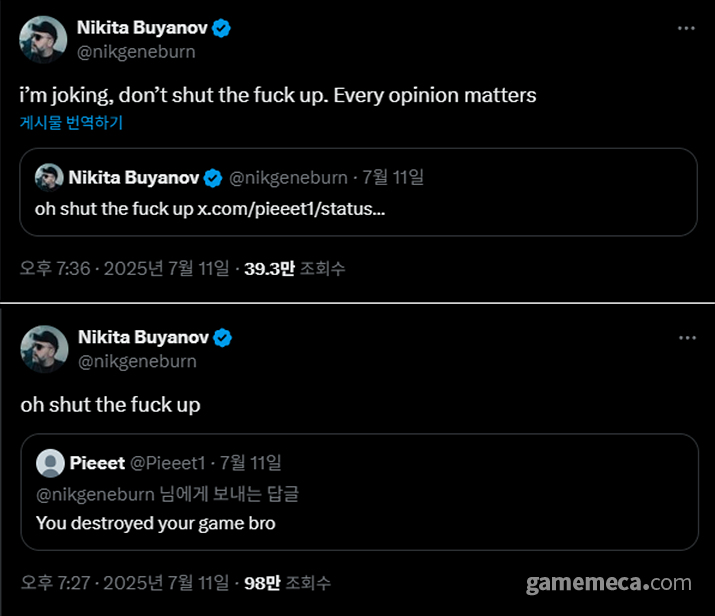715x616 pixels.
Task: Click the Nikita Buyanov name on the bottom tweet
Action: [x=142, y=338]
